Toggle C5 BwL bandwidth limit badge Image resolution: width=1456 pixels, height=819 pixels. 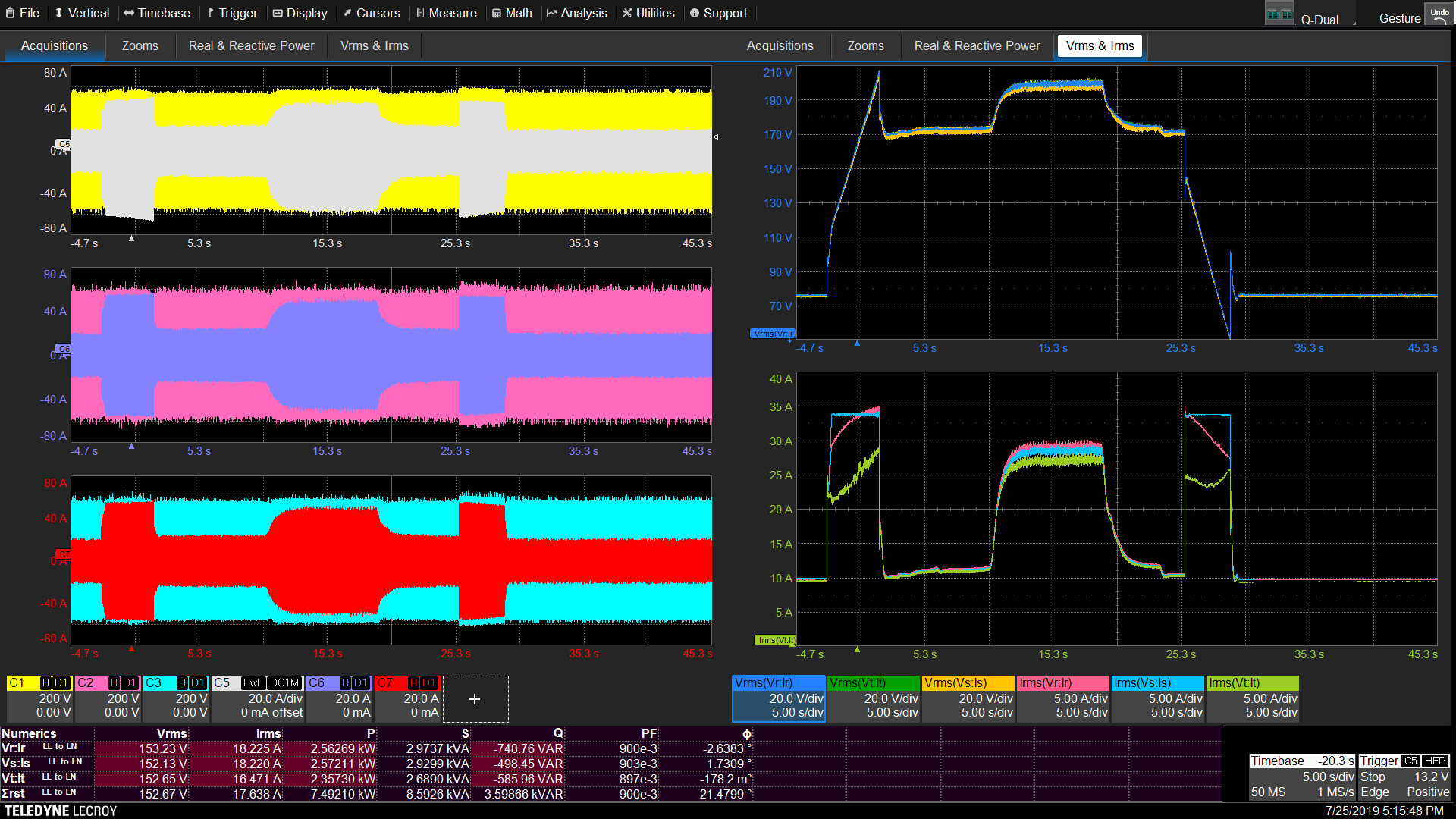click(253, 683)
